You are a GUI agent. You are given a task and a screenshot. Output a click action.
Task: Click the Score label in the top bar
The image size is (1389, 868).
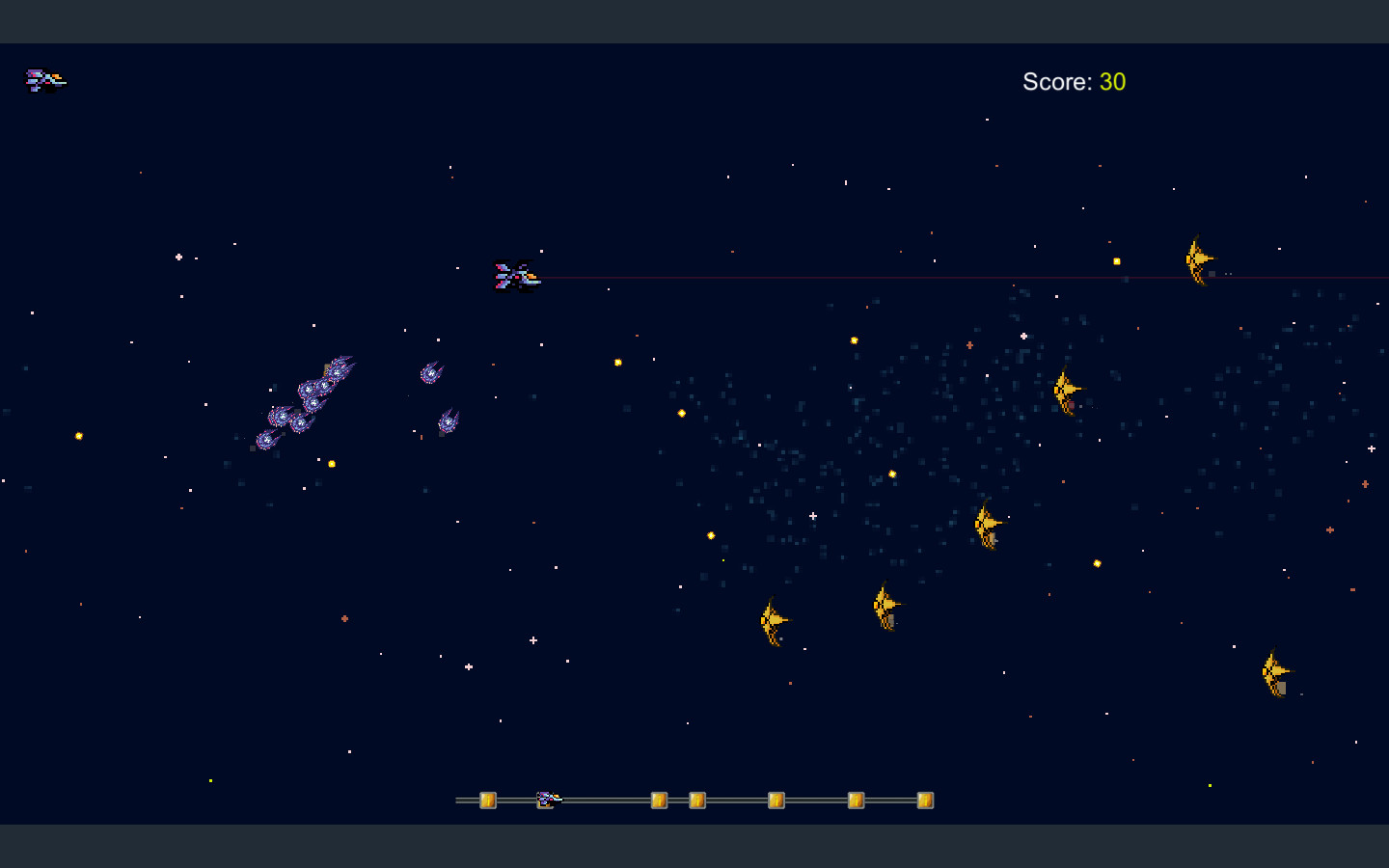pos(1056,82)
